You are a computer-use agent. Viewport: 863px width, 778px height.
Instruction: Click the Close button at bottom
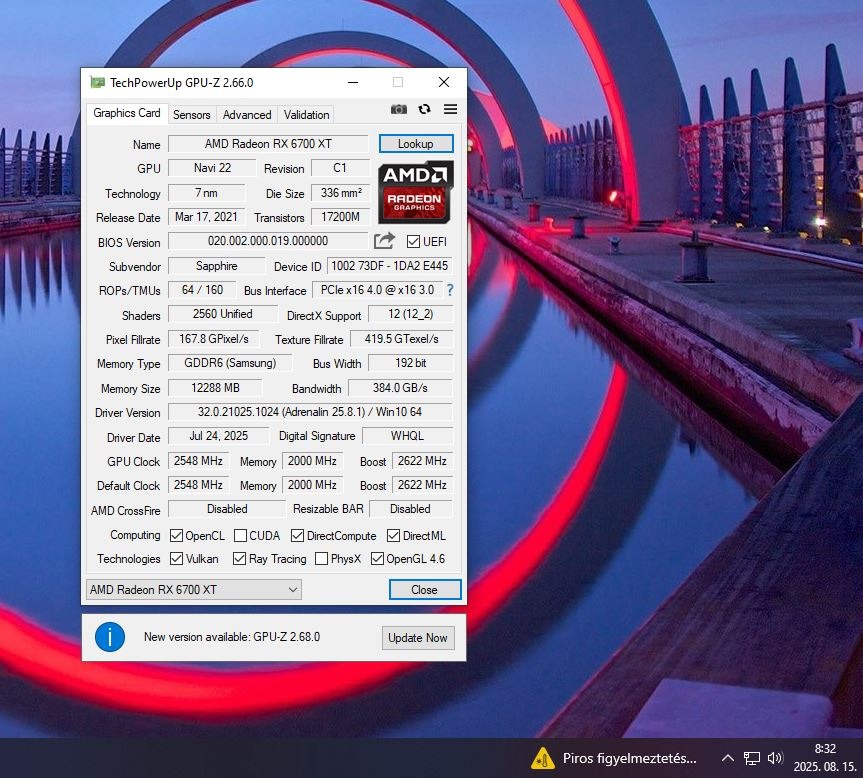(x=425, y=589)
